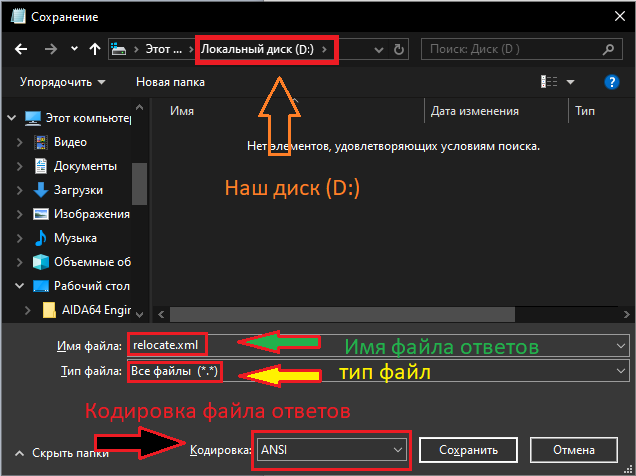Click the Изображения picture icon
Image resolution: width=636 pixels, height=476 pixels.
41,214
